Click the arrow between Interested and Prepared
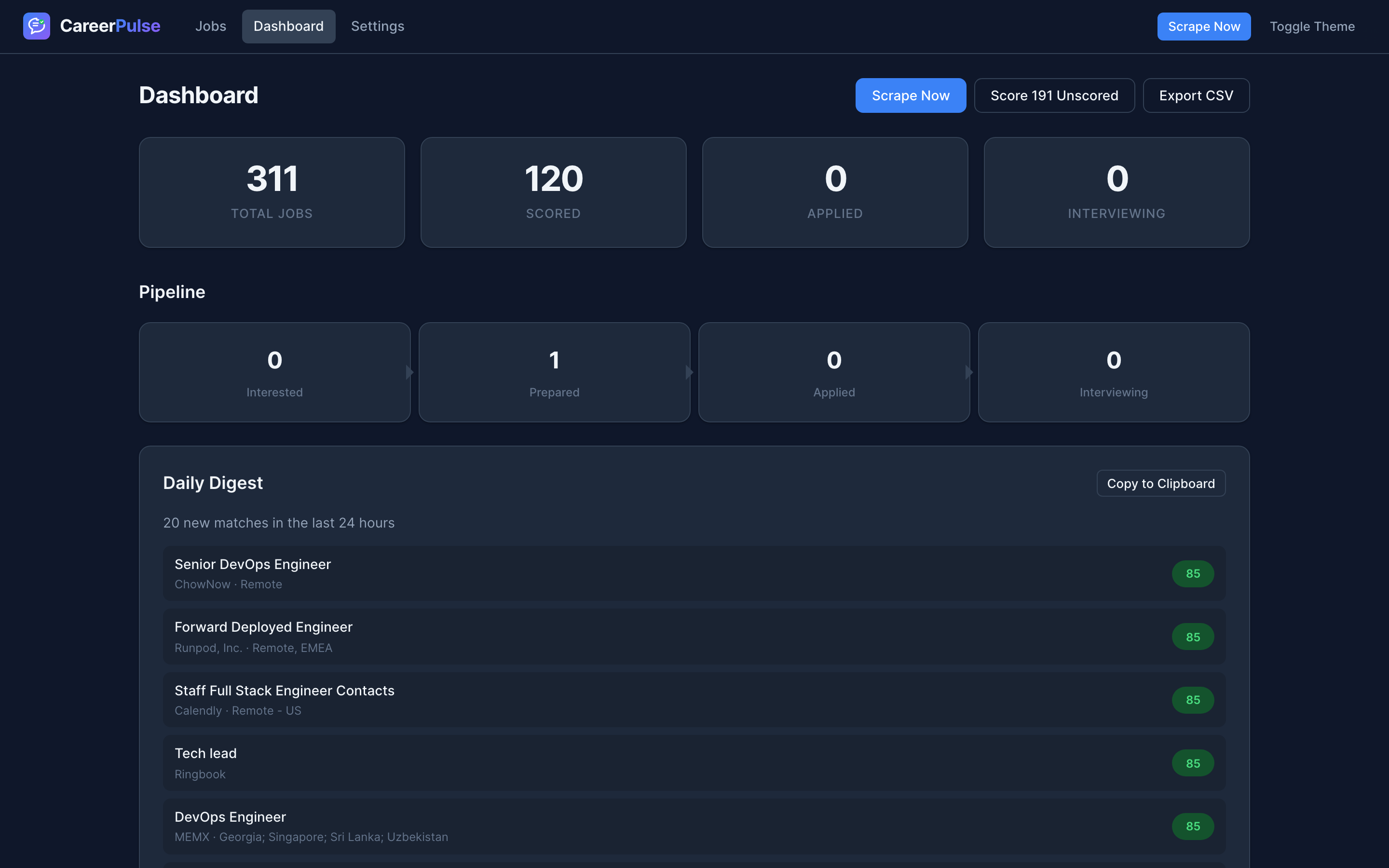Screen dimensions: 1389x868 [409, 372]
